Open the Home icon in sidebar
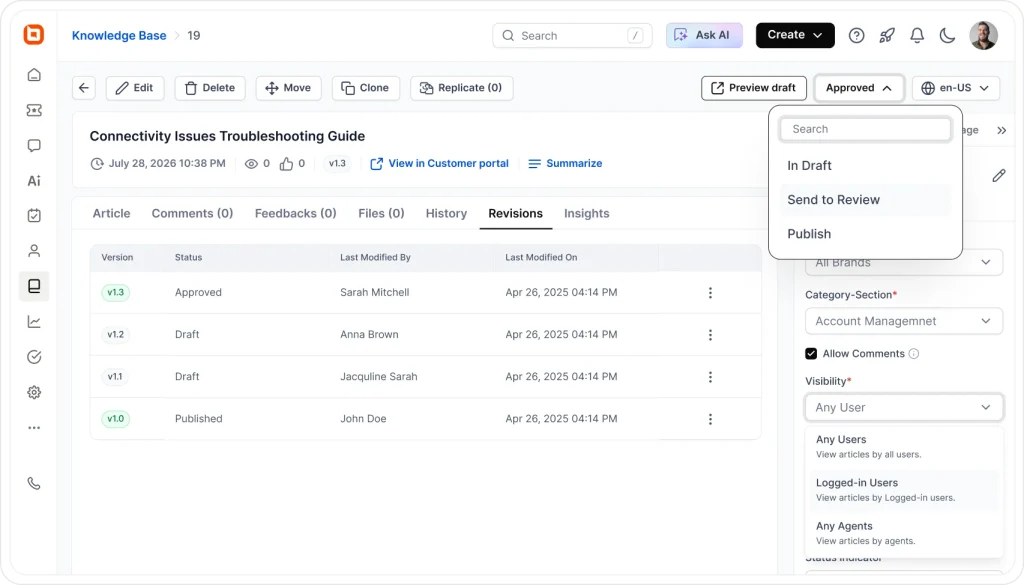The image size is (1024, 585). tap(34, 75)
